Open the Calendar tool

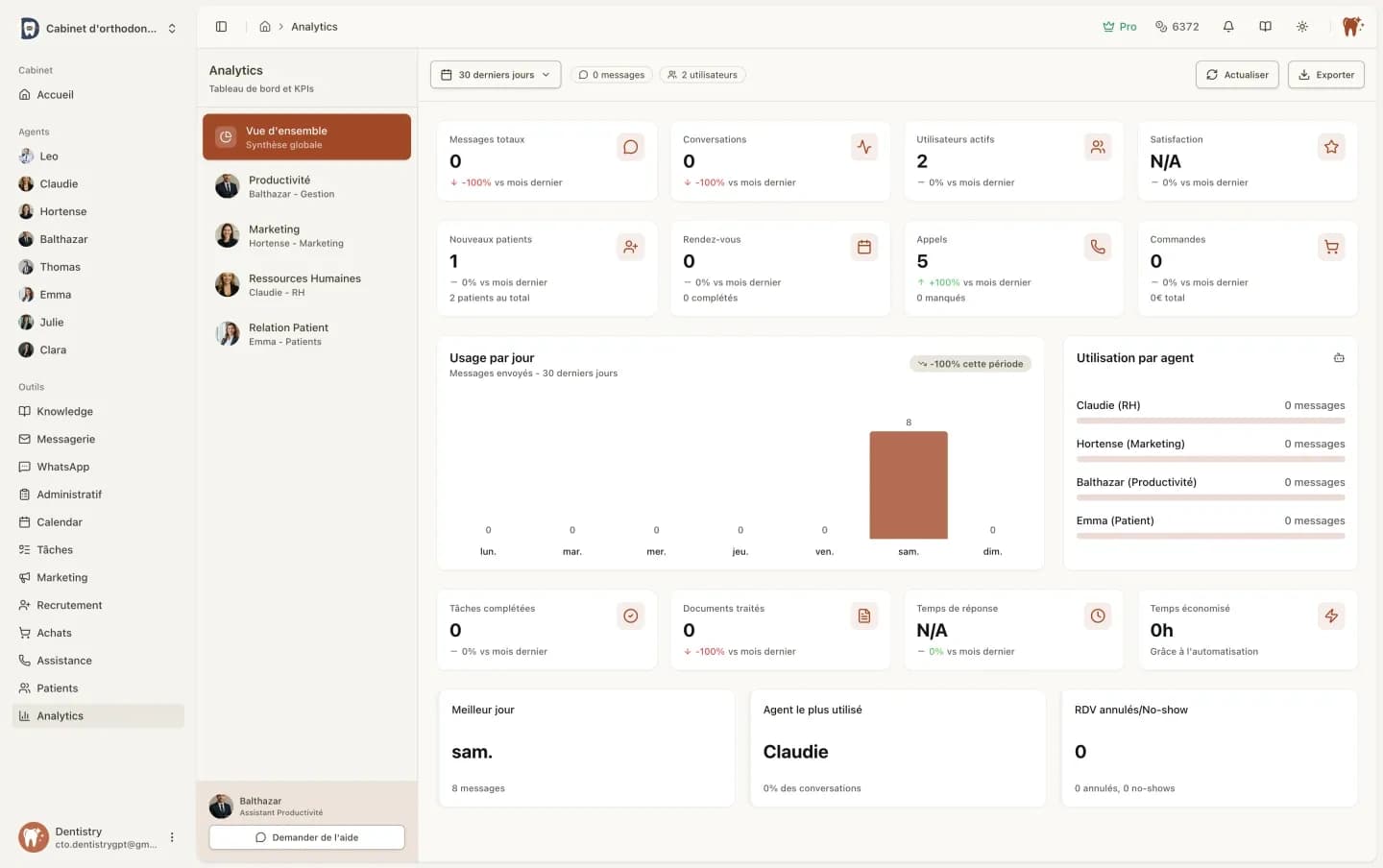pos(61,521)
